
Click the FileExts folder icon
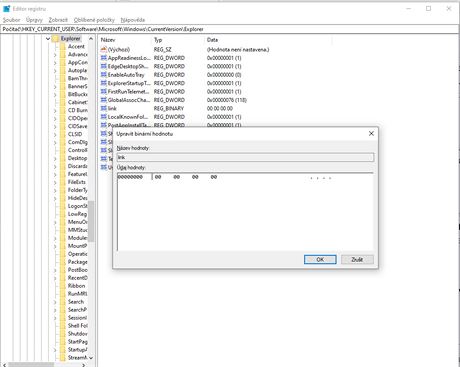[x=63, y=182]
